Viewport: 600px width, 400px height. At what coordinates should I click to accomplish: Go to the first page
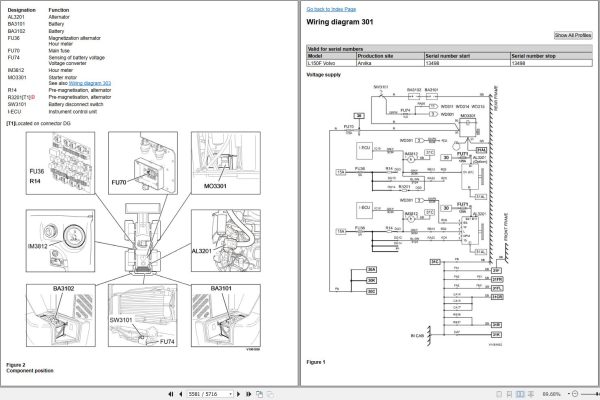[171, 394]
